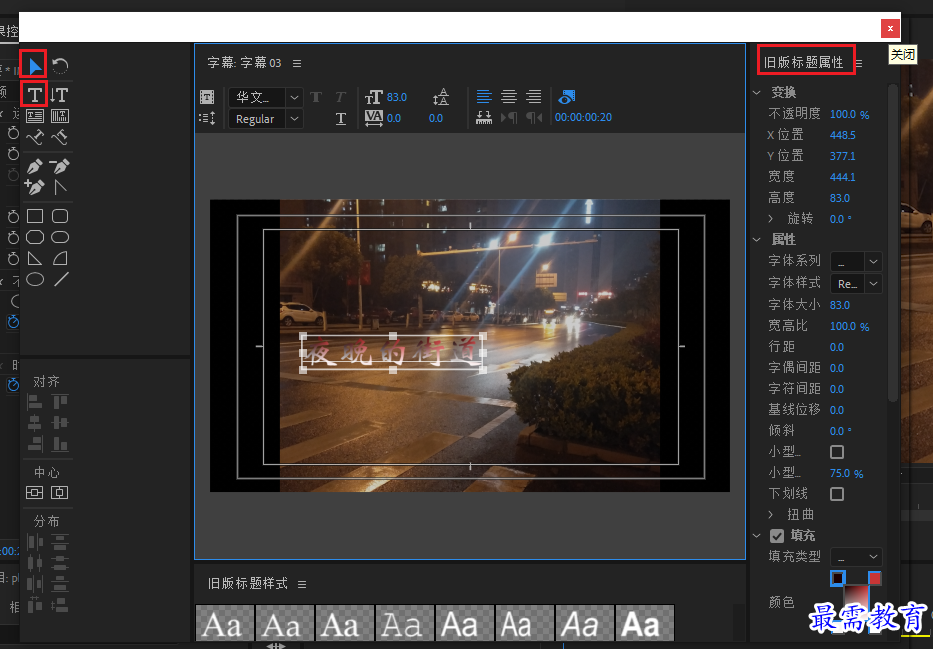Image resolution: width=933 pixels, height=649 pixels.
Task: Toggle the show background video icon
Action: click(566, 96)
